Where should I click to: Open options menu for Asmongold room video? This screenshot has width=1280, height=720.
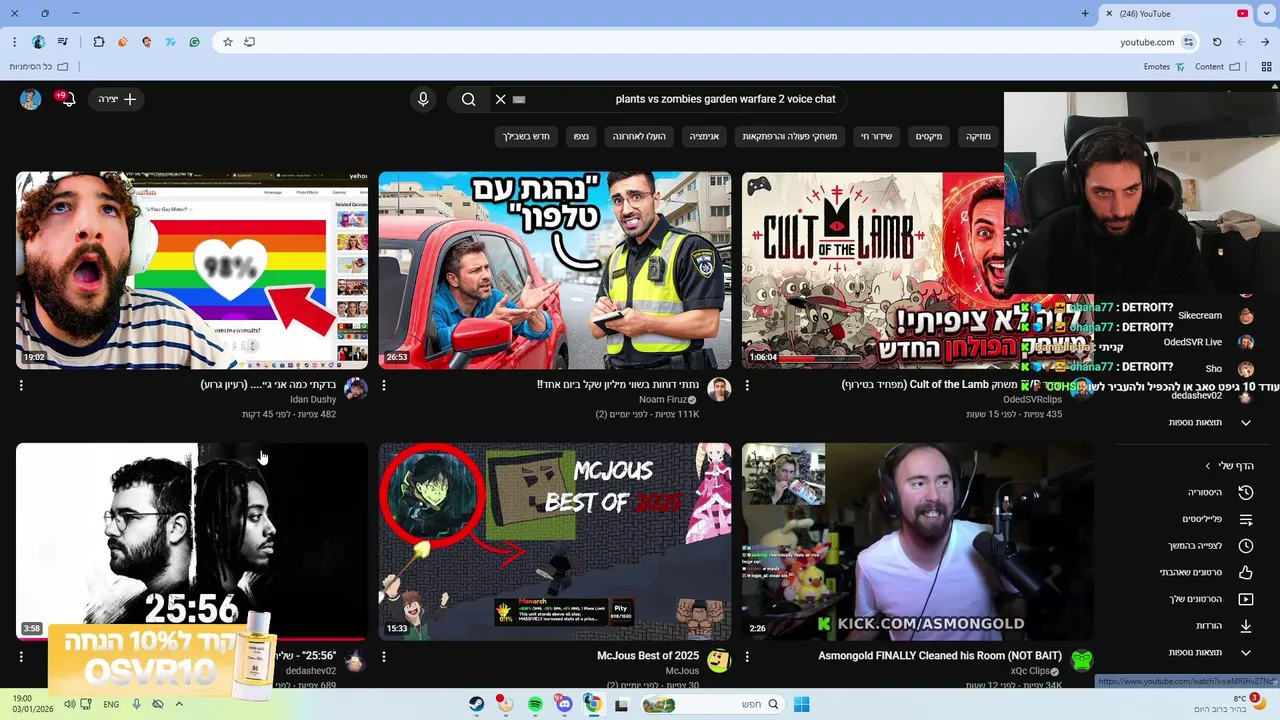click(x=747, y=657)
